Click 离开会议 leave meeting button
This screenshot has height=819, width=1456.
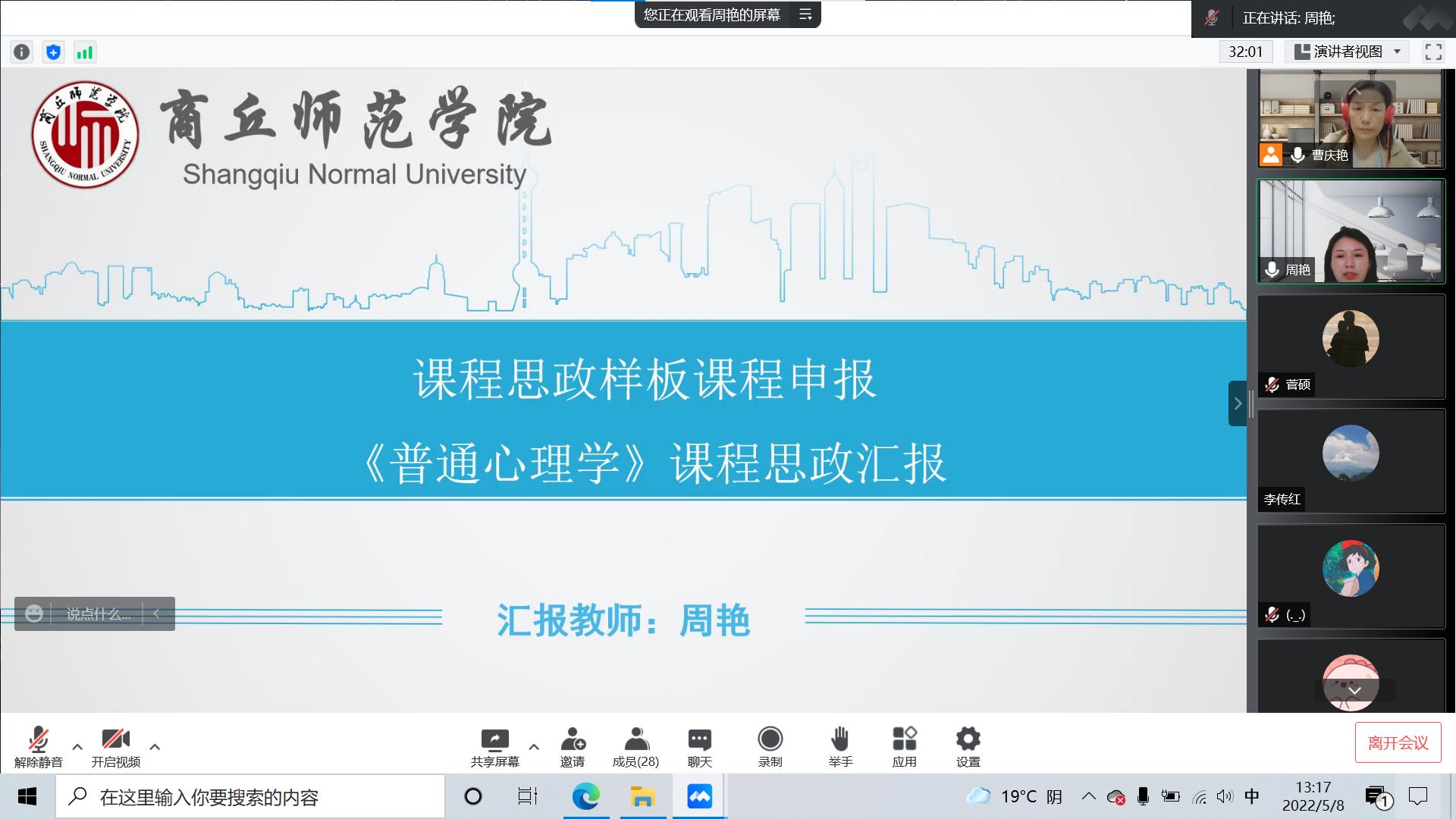click(x=1398, y=743)
